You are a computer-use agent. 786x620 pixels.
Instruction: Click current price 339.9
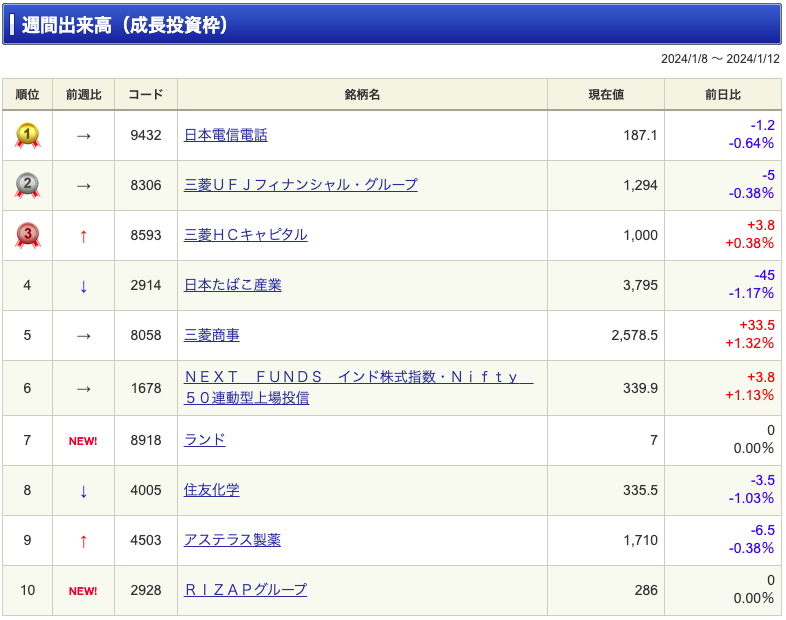pos(640,388)
